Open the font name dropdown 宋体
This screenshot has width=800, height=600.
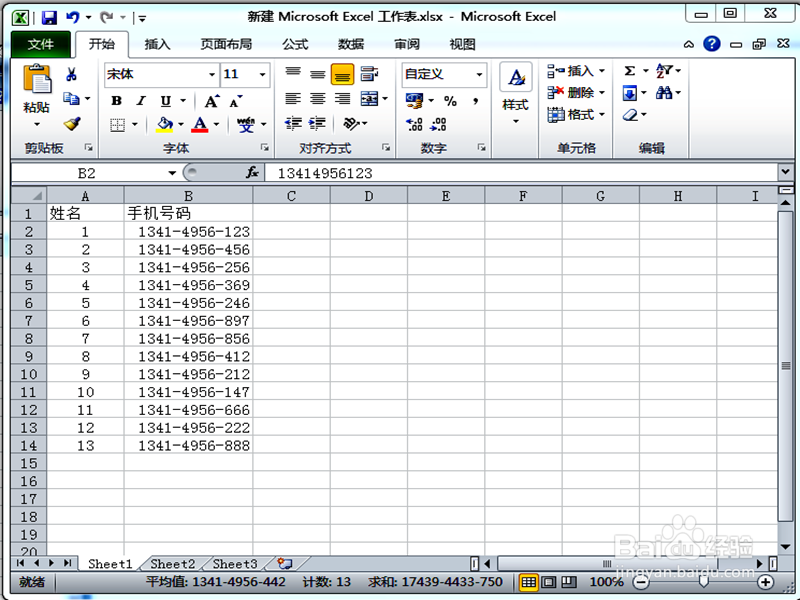(x=212, y=74)
